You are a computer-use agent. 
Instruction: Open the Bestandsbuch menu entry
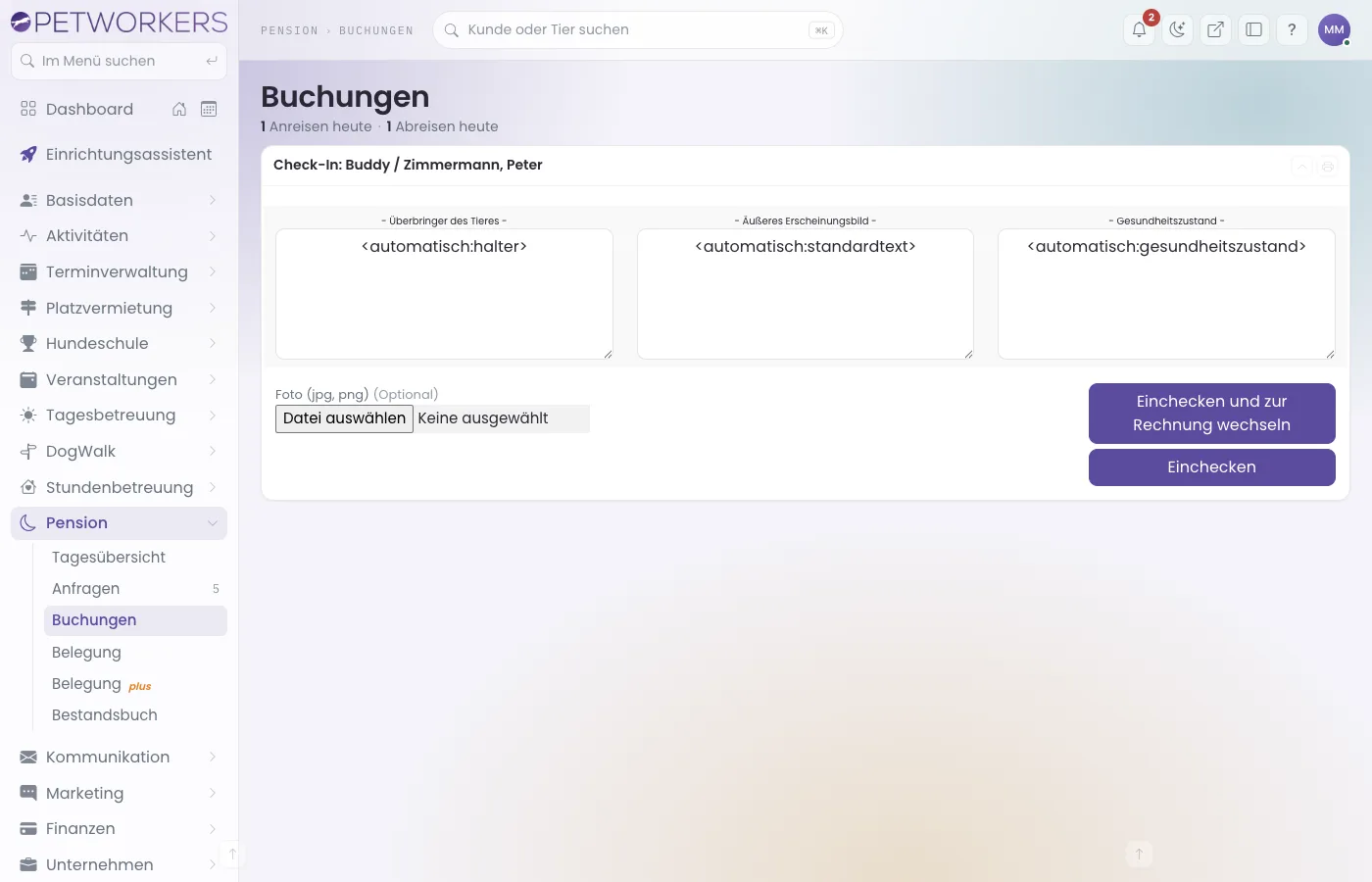pos(135,715)
